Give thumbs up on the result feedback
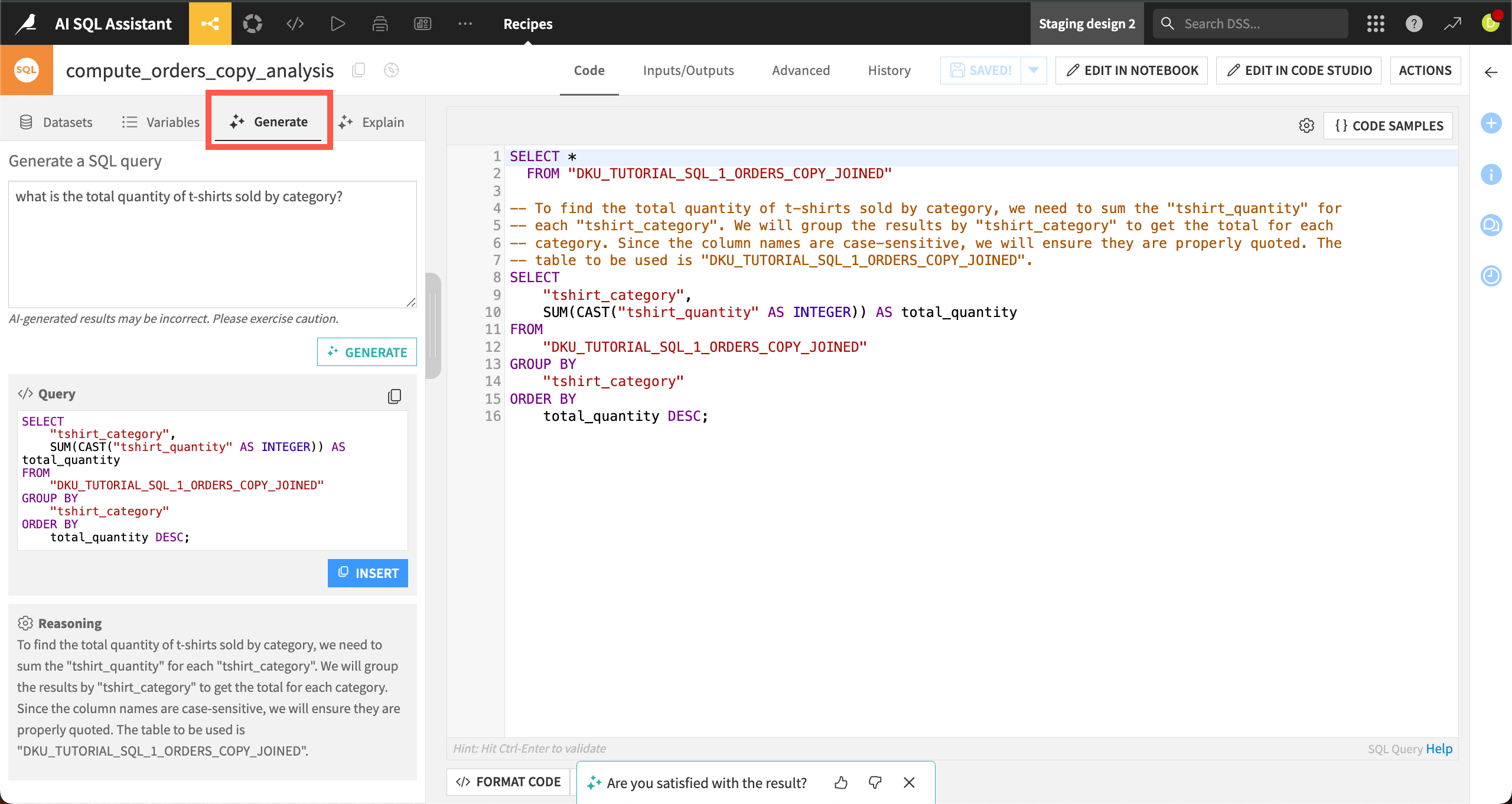 point(841,783)
